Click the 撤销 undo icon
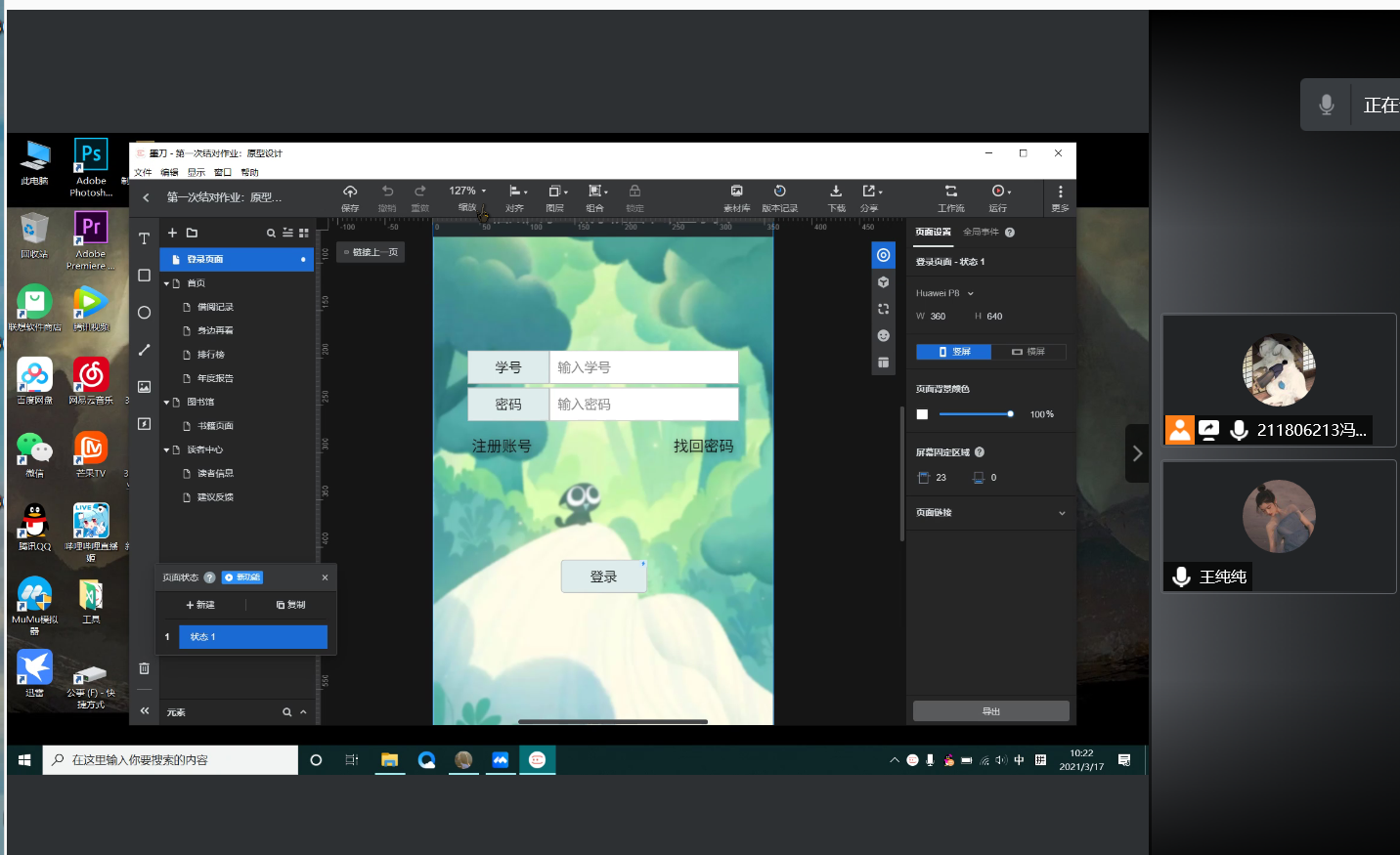 click(x=387, y=191)
